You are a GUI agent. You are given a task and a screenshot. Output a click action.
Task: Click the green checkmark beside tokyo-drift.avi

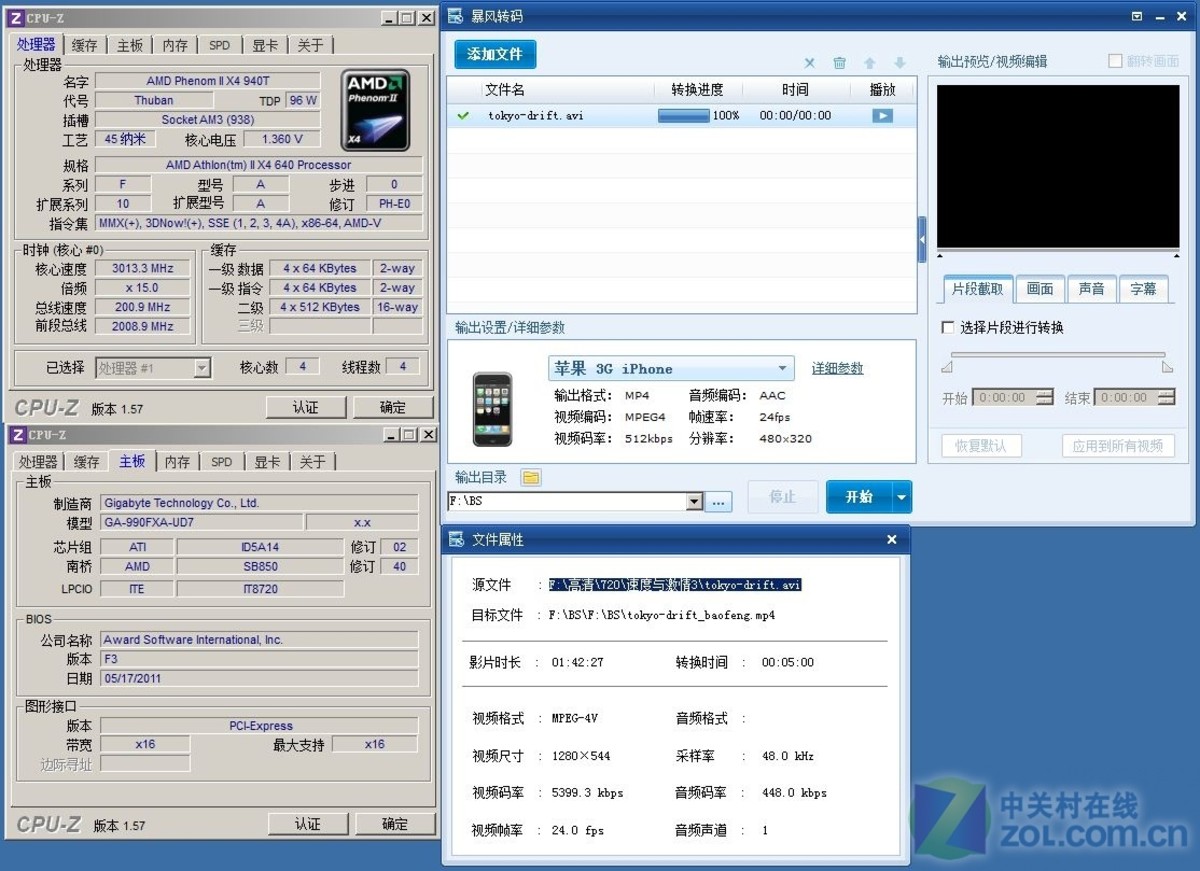coord(463,115)
